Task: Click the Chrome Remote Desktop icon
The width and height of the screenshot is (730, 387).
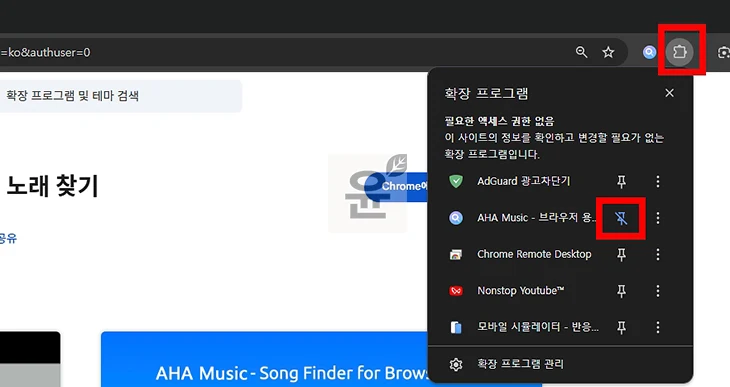Action: (456, 254)
